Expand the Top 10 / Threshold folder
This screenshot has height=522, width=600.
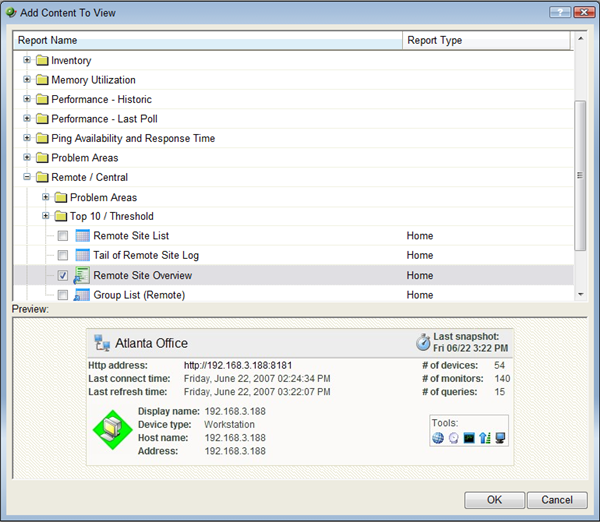pyautogui.click(x=46, y=216)
